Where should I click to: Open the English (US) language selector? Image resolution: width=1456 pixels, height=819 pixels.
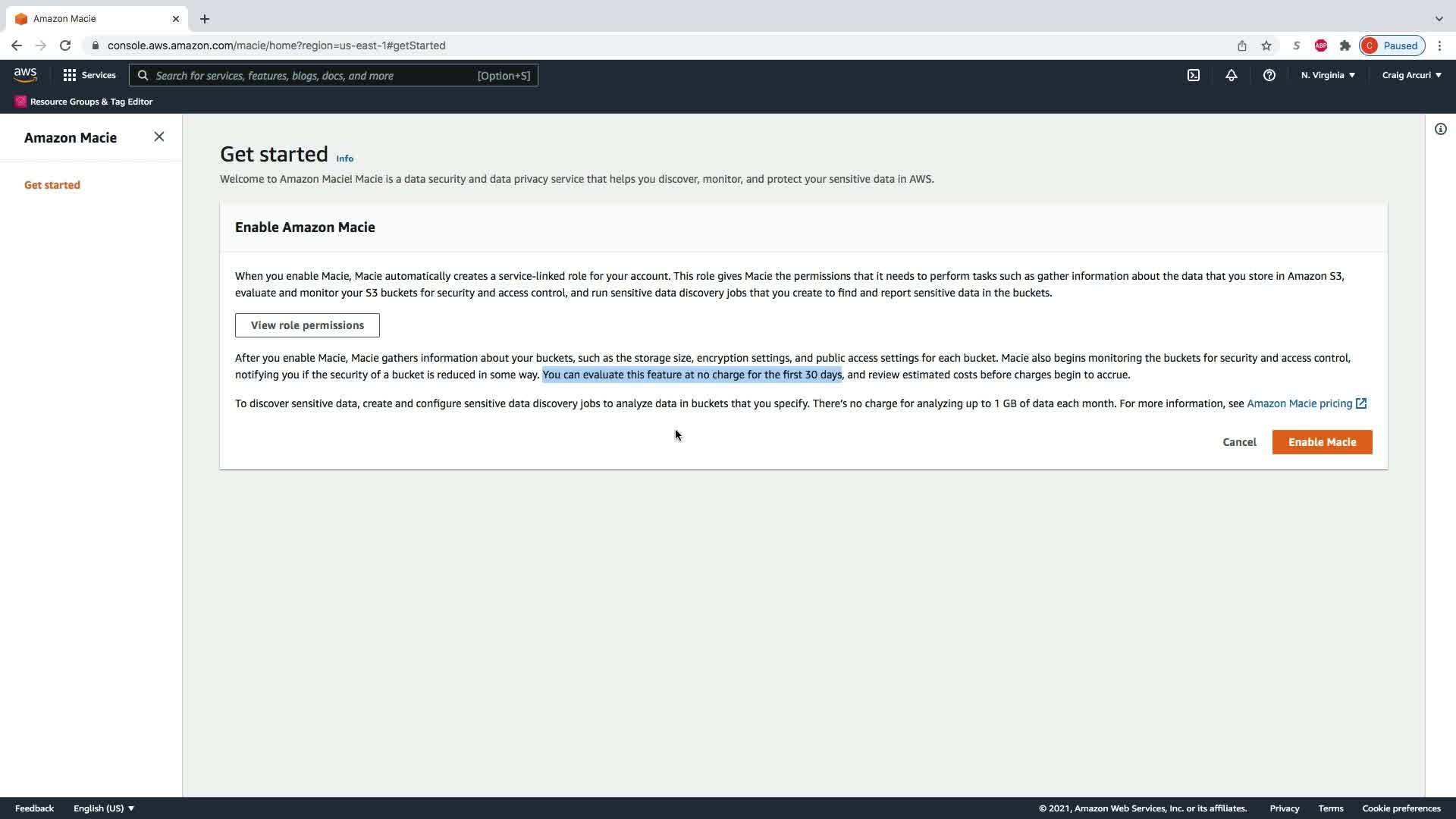click(104, 808)
